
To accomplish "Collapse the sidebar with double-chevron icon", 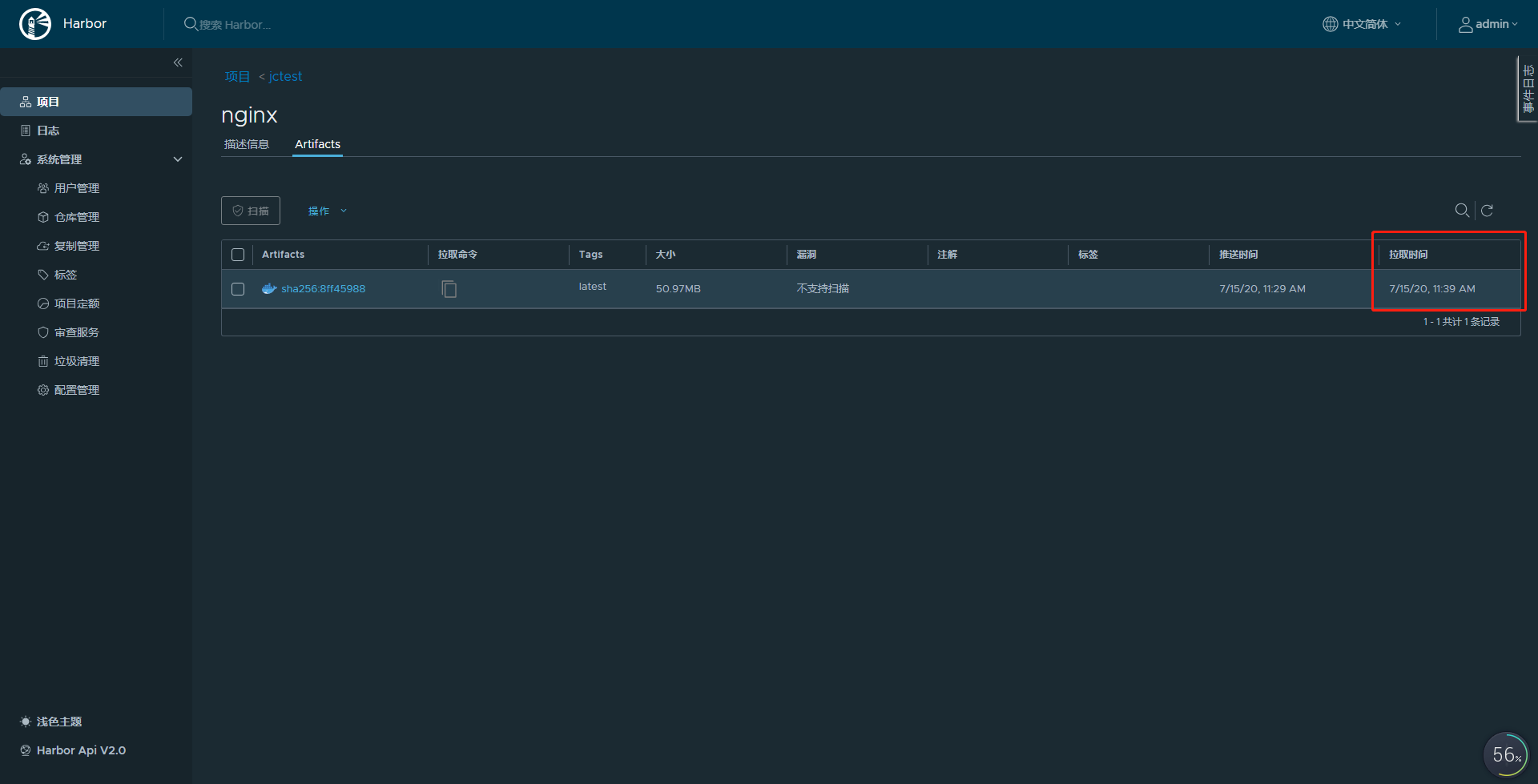I will click(178, 62).
